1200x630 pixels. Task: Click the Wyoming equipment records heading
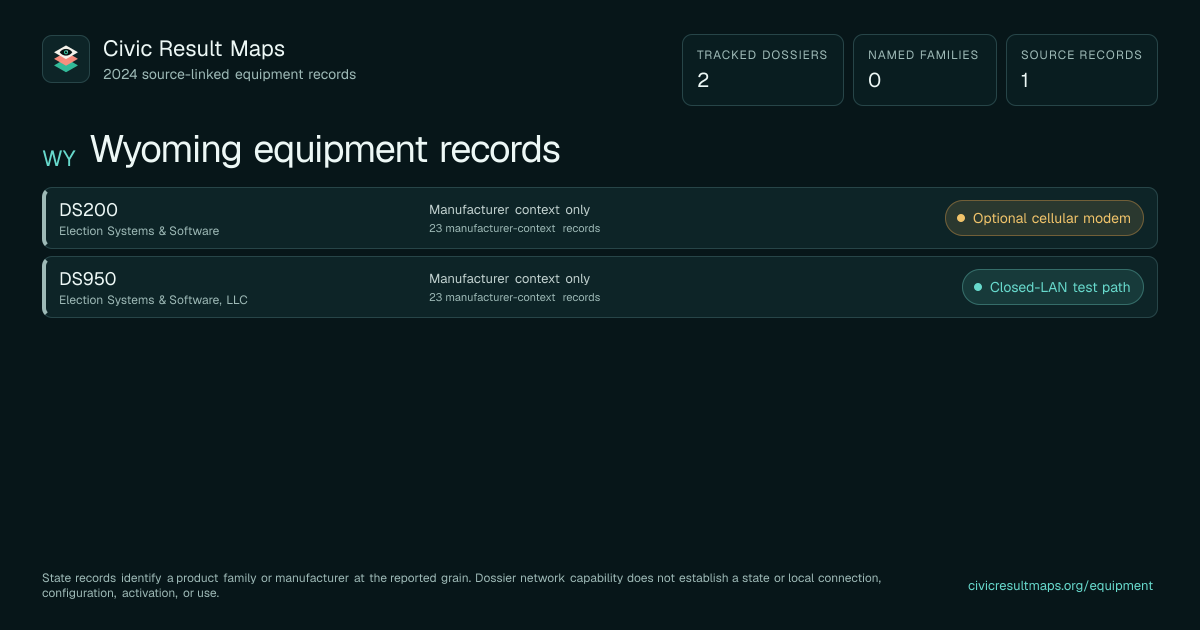point(325,150)
